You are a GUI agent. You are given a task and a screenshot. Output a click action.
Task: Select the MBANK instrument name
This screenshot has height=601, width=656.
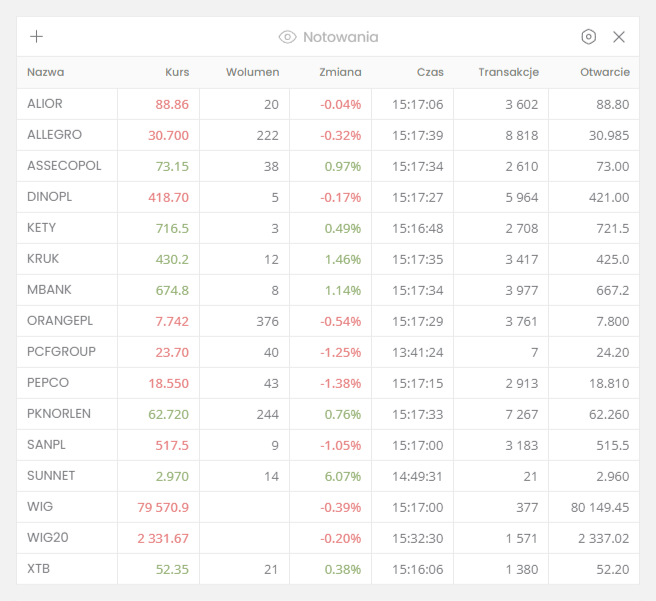coord(49,289)
